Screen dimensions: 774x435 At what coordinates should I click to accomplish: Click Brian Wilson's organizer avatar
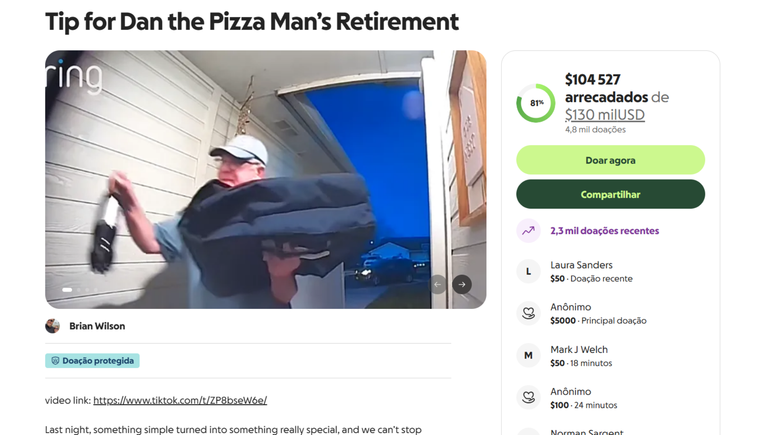coord(53,326)
